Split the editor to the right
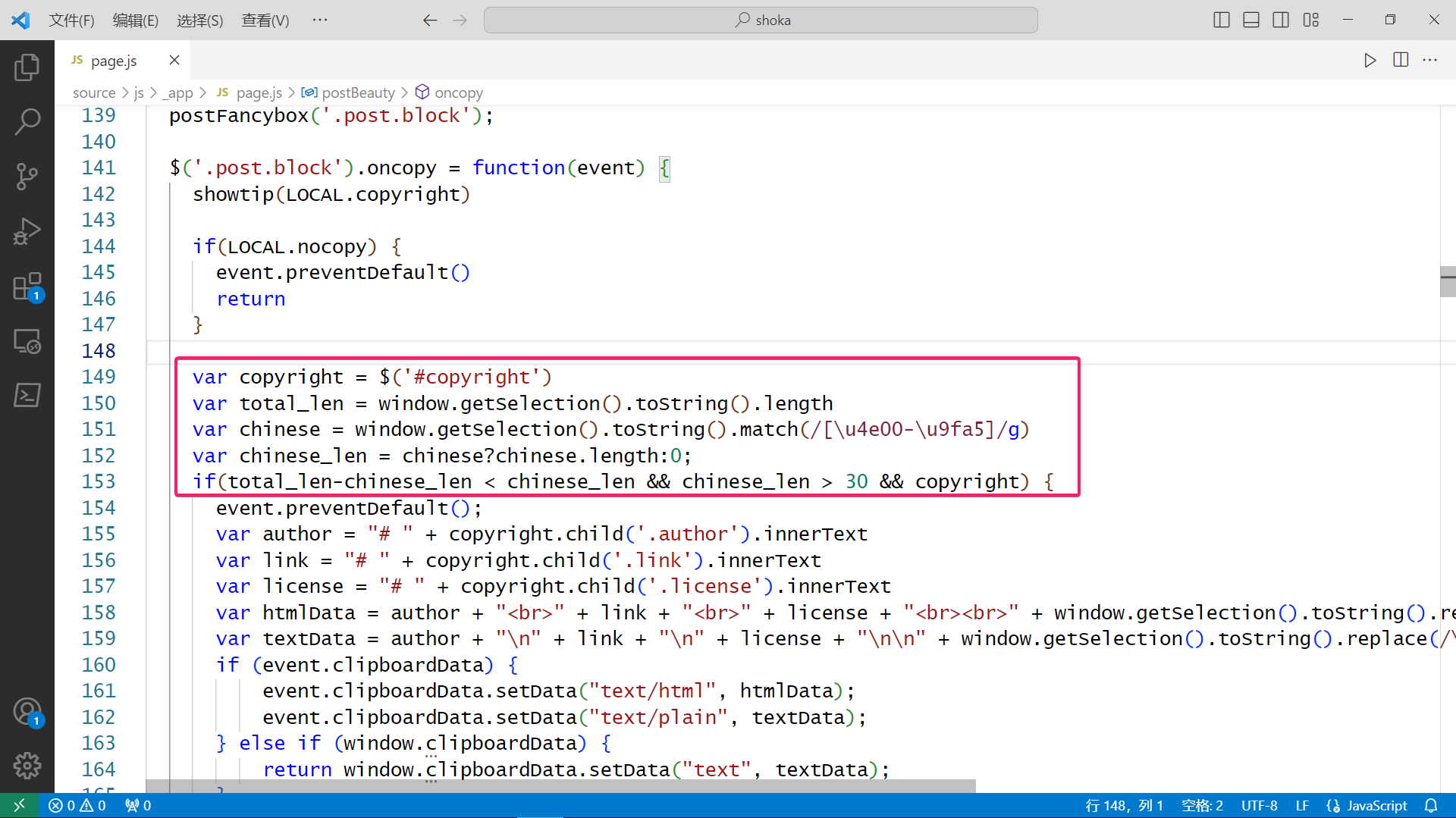The height and width of the screenshot is (818, 1456). point(1401,61)
